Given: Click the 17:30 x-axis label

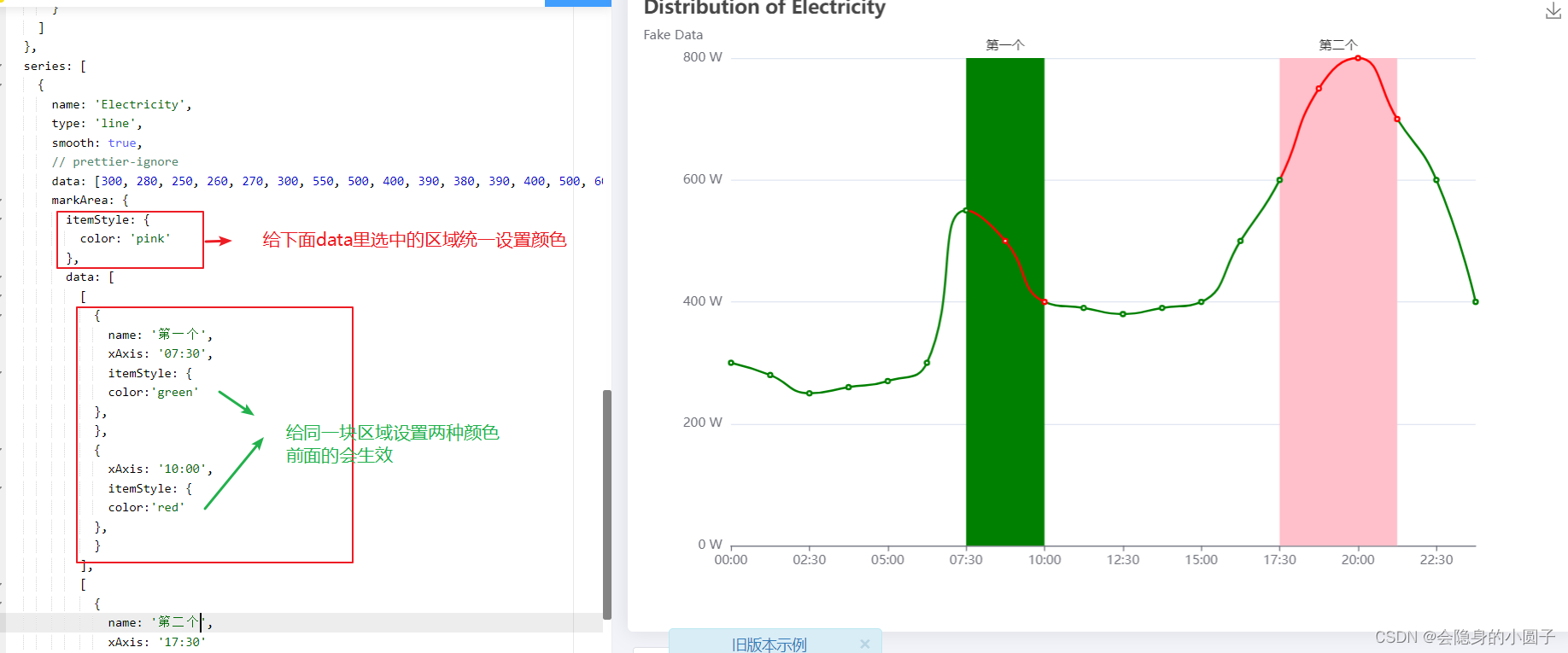Looking at the screenshot, I should tap(1279, 560).
